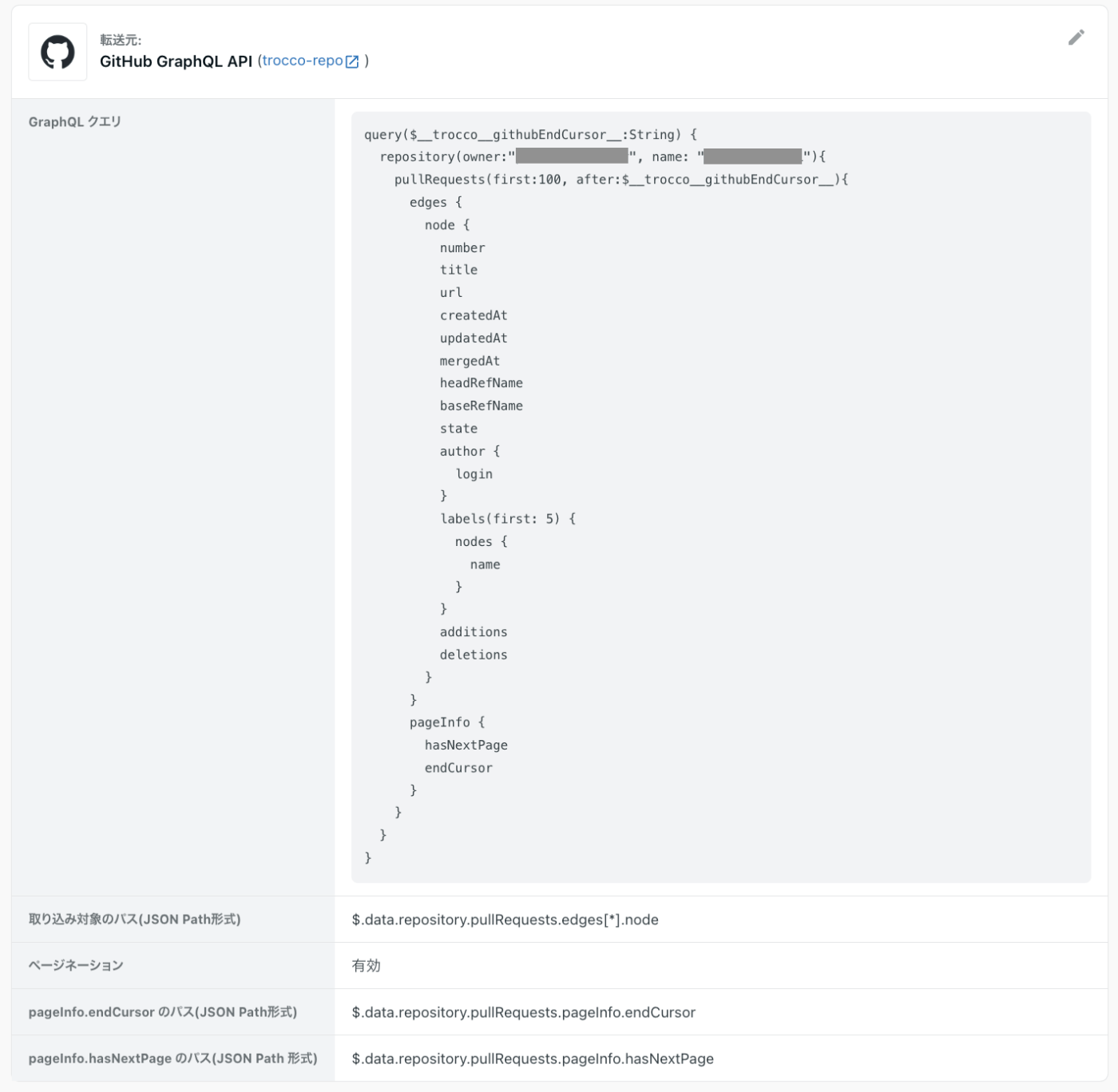
Task: Click the 'mergedAt' field
Action: click(470, 361)
